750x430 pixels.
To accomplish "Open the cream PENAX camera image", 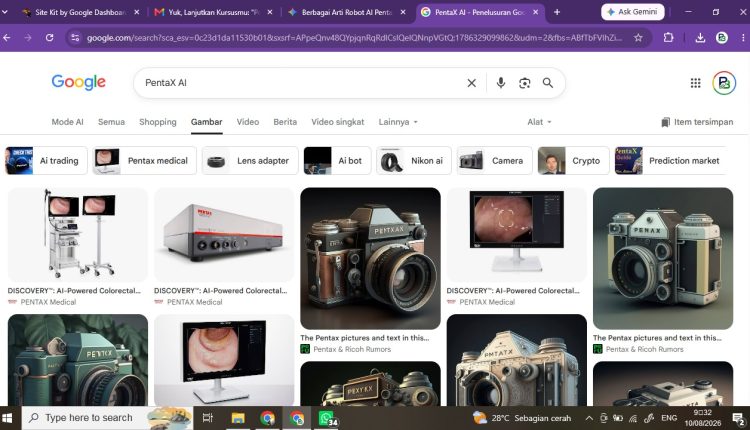I will 663,258.
